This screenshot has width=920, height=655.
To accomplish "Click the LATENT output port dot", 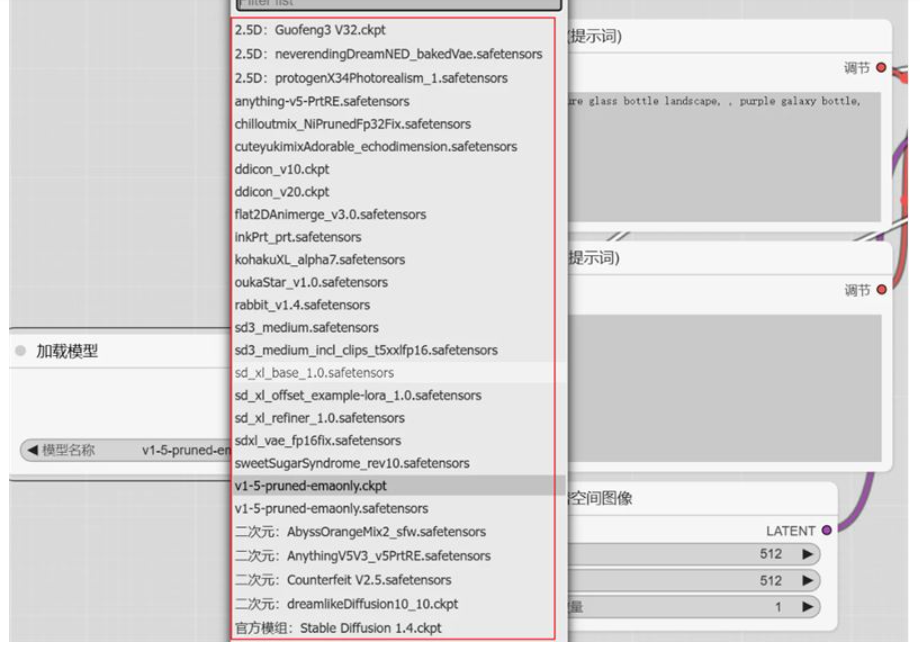I will coord(826,530).
